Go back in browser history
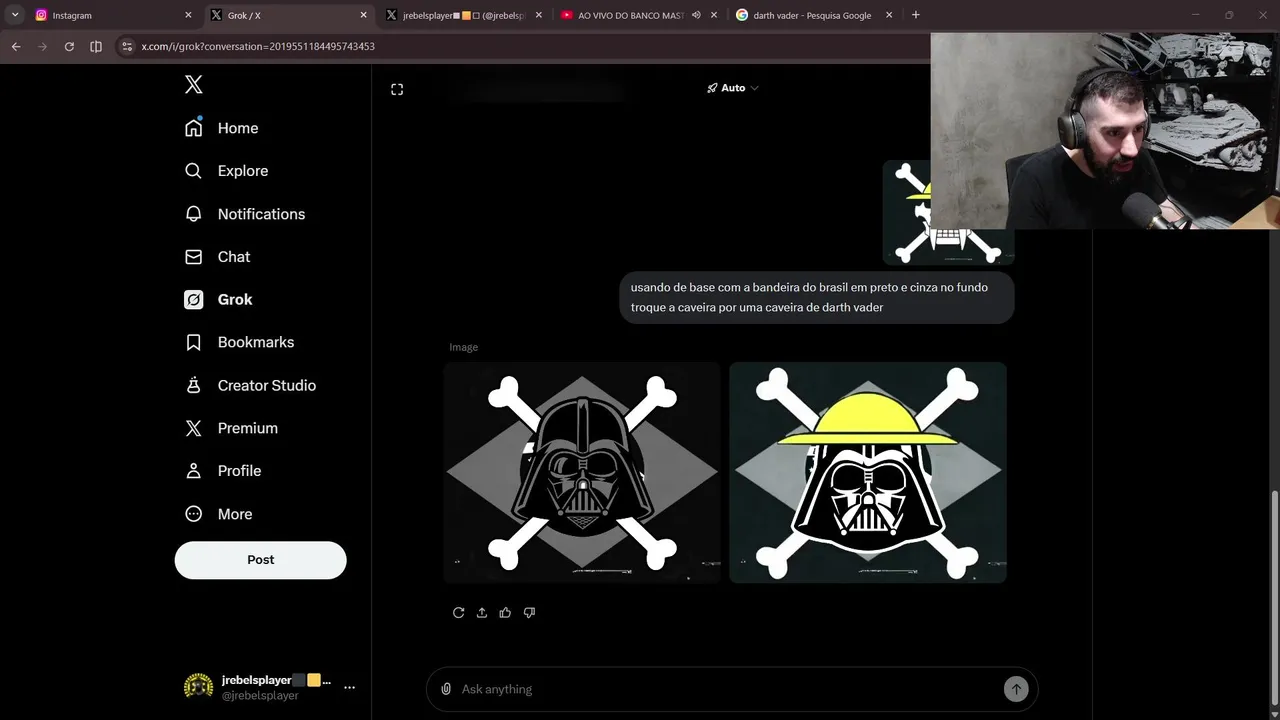The image size is (1280, 720). click(x=16, y=46)
